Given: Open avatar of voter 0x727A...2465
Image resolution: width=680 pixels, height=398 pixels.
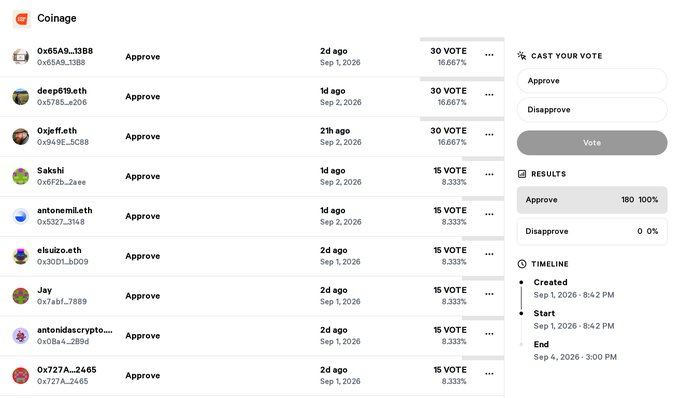Looking at the screenshot, I should (20, 376).
